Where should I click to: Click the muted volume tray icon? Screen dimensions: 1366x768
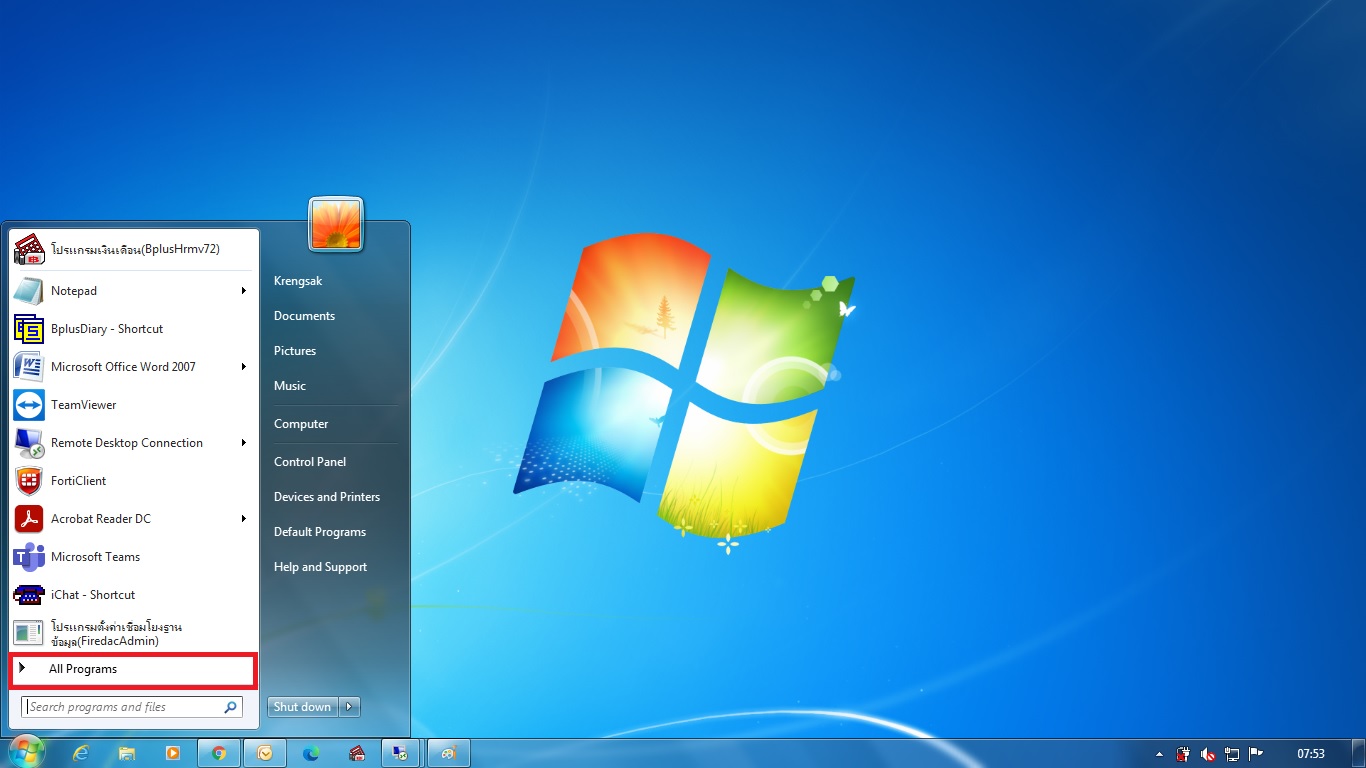[1208, 754]
